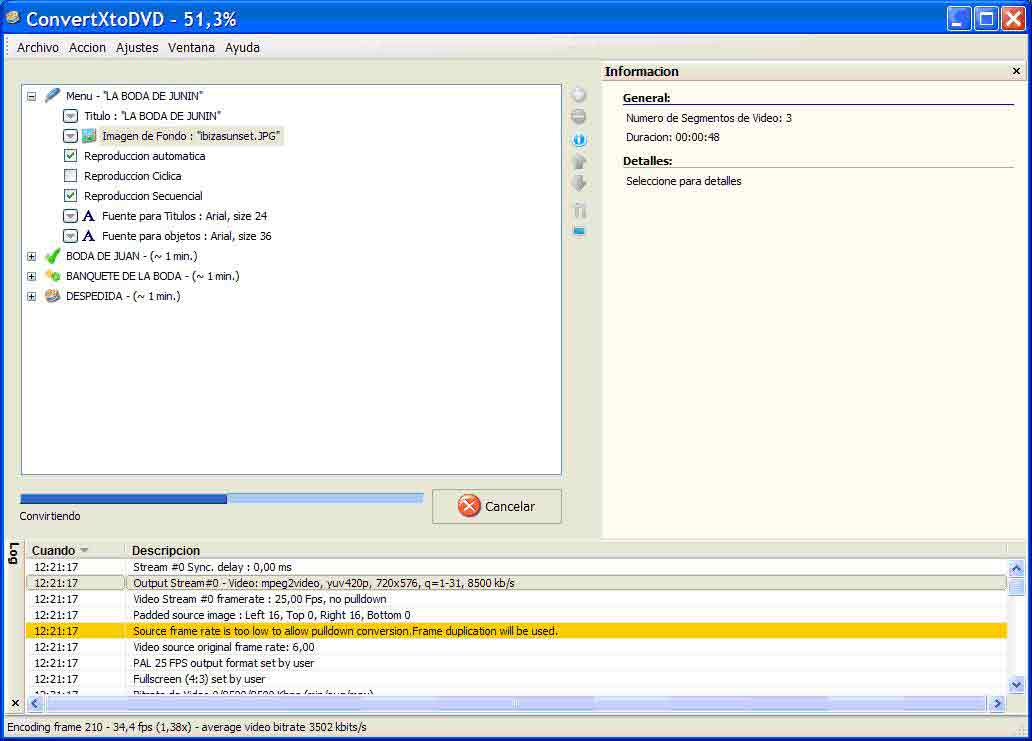1032x741 pixels.
Task: Select the DESPEDIDA (~ 1 min.) entry
Action: (123, 296)
